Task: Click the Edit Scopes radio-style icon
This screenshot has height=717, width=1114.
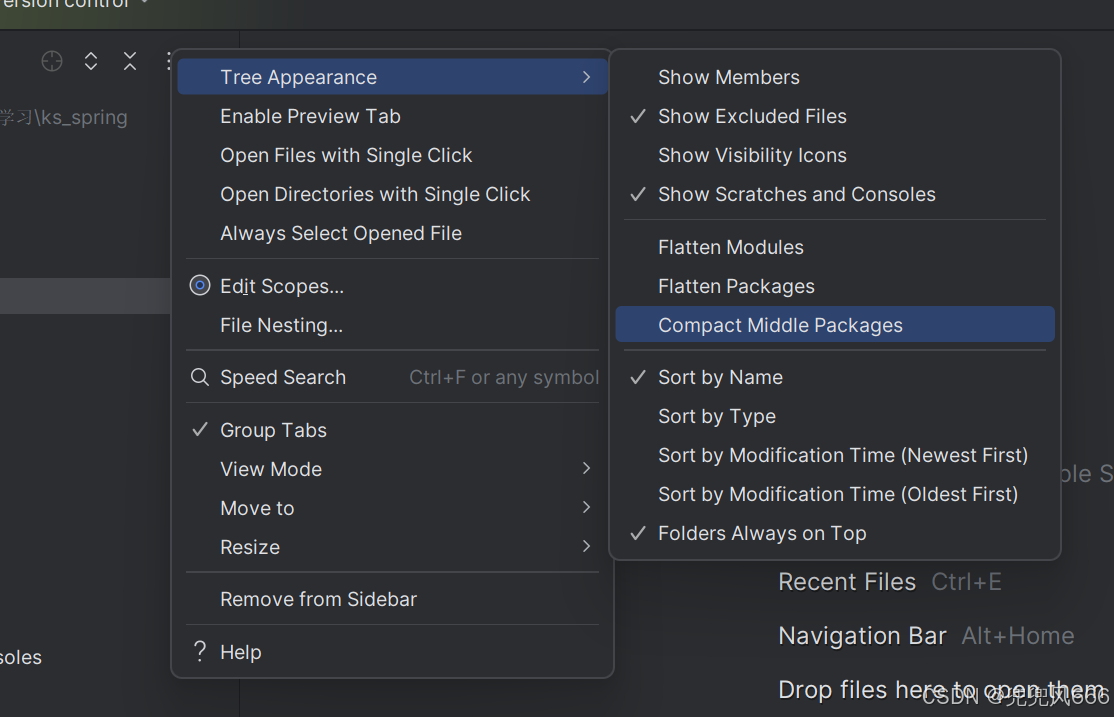Action: click(x=200, y=286)
